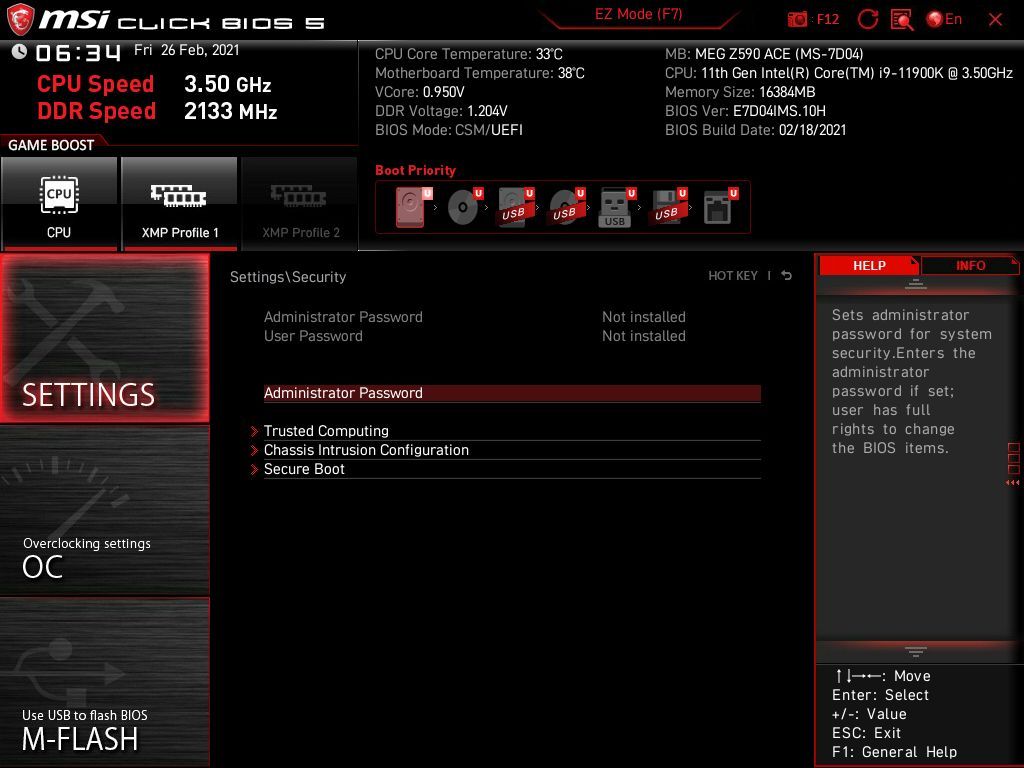Exit the BIOS with the X icon
The image size is (1024, 768).
point(995,20)
